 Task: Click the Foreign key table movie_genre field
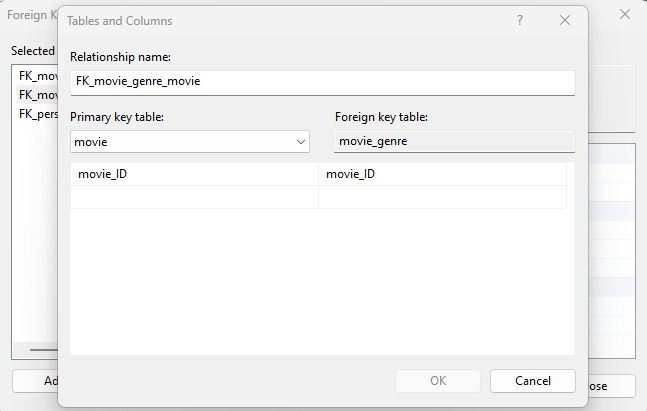454,142
